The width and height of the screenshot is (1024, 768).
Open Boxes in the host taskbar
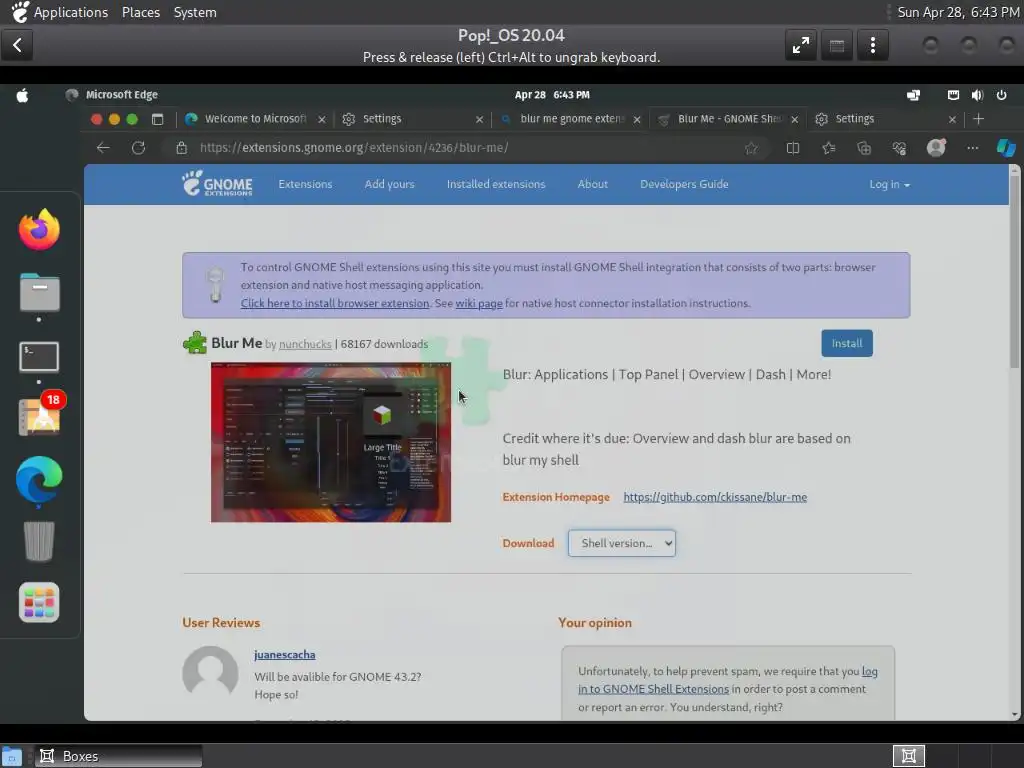118,756
